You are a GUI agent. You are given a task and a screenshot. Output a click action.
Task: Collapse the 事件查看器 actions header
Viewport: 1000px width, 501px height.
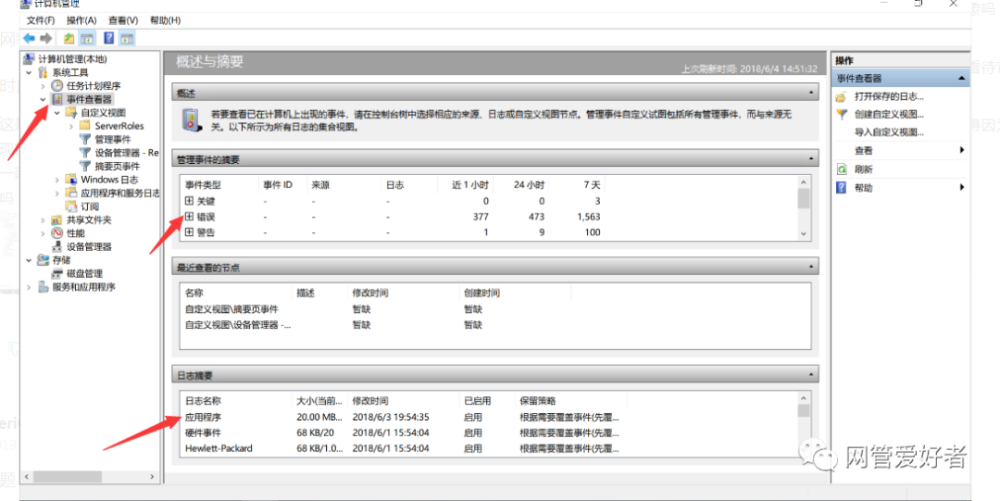961,78
